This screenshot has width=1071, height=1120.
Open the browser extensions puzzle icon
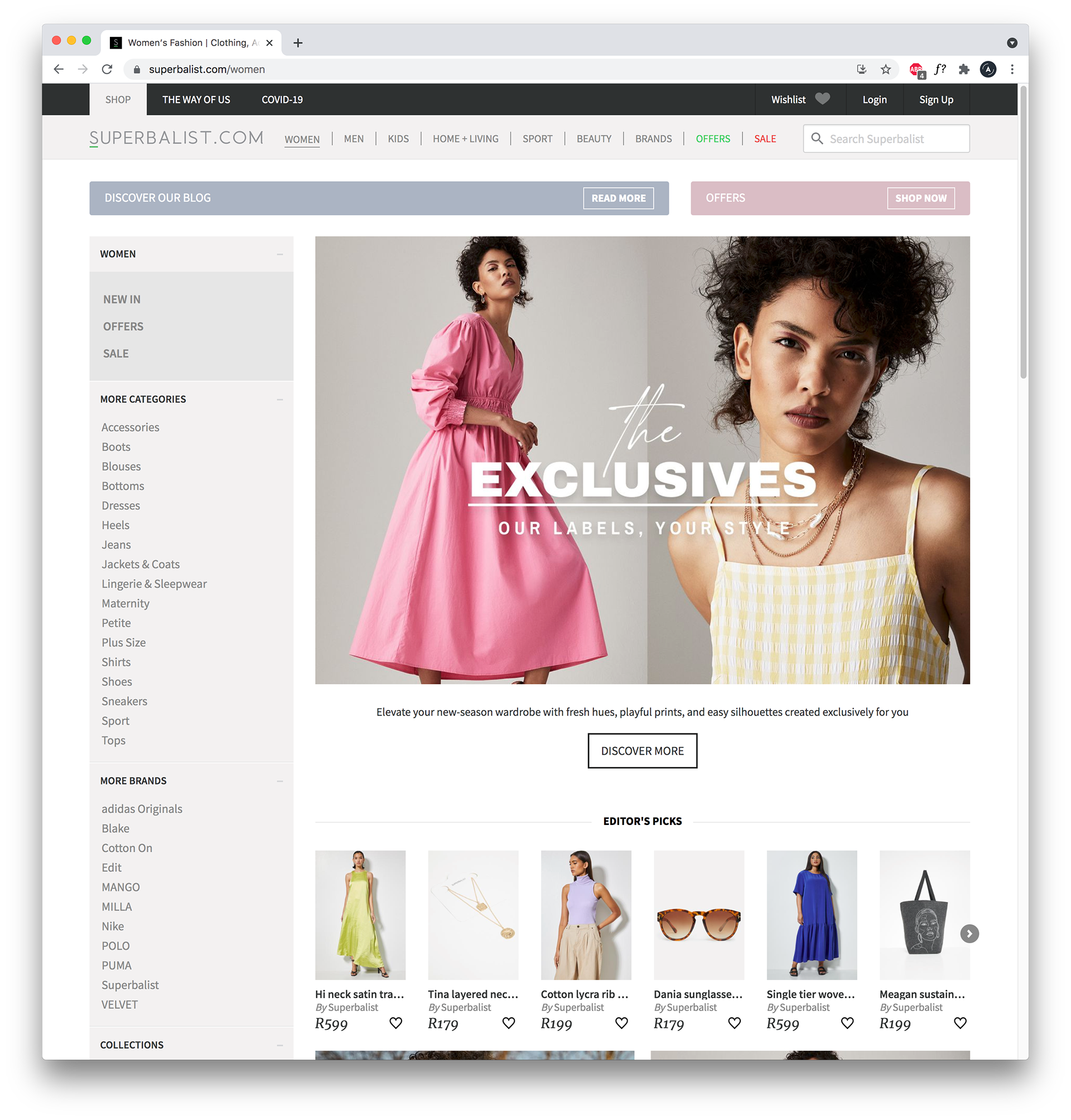pos(964,69)
